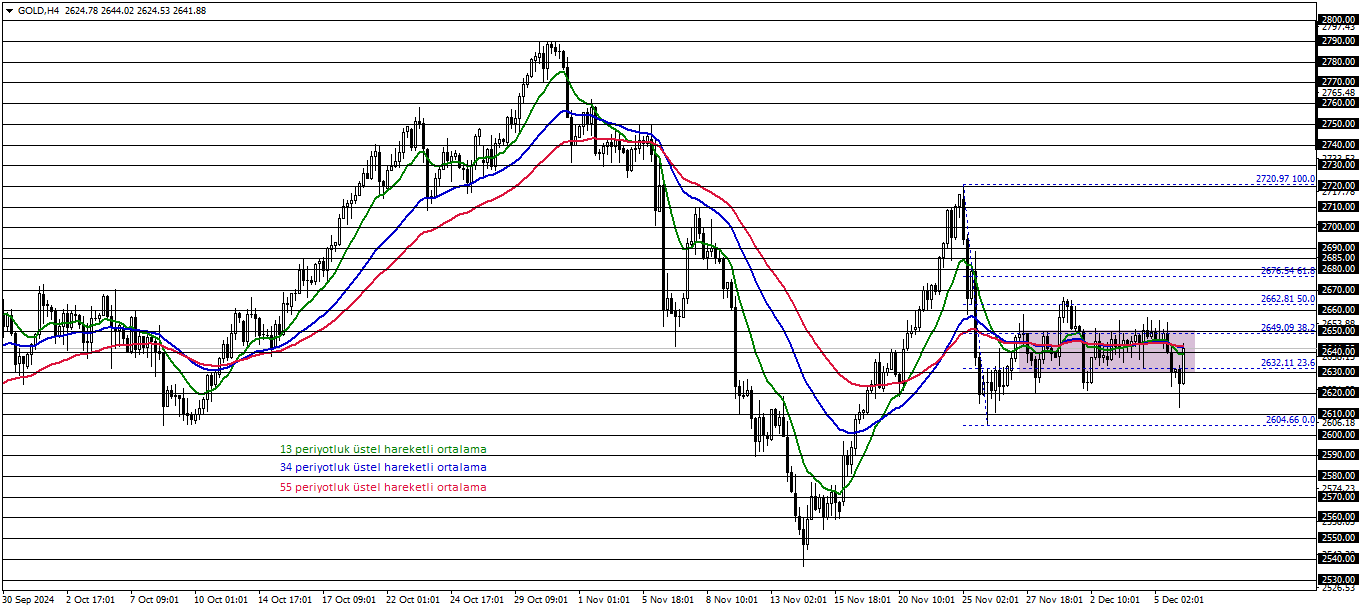Viewport: 1362px width, 611px height.
Task: Click the 17 Oct 09:01 time label
Action: pos(350,600)
